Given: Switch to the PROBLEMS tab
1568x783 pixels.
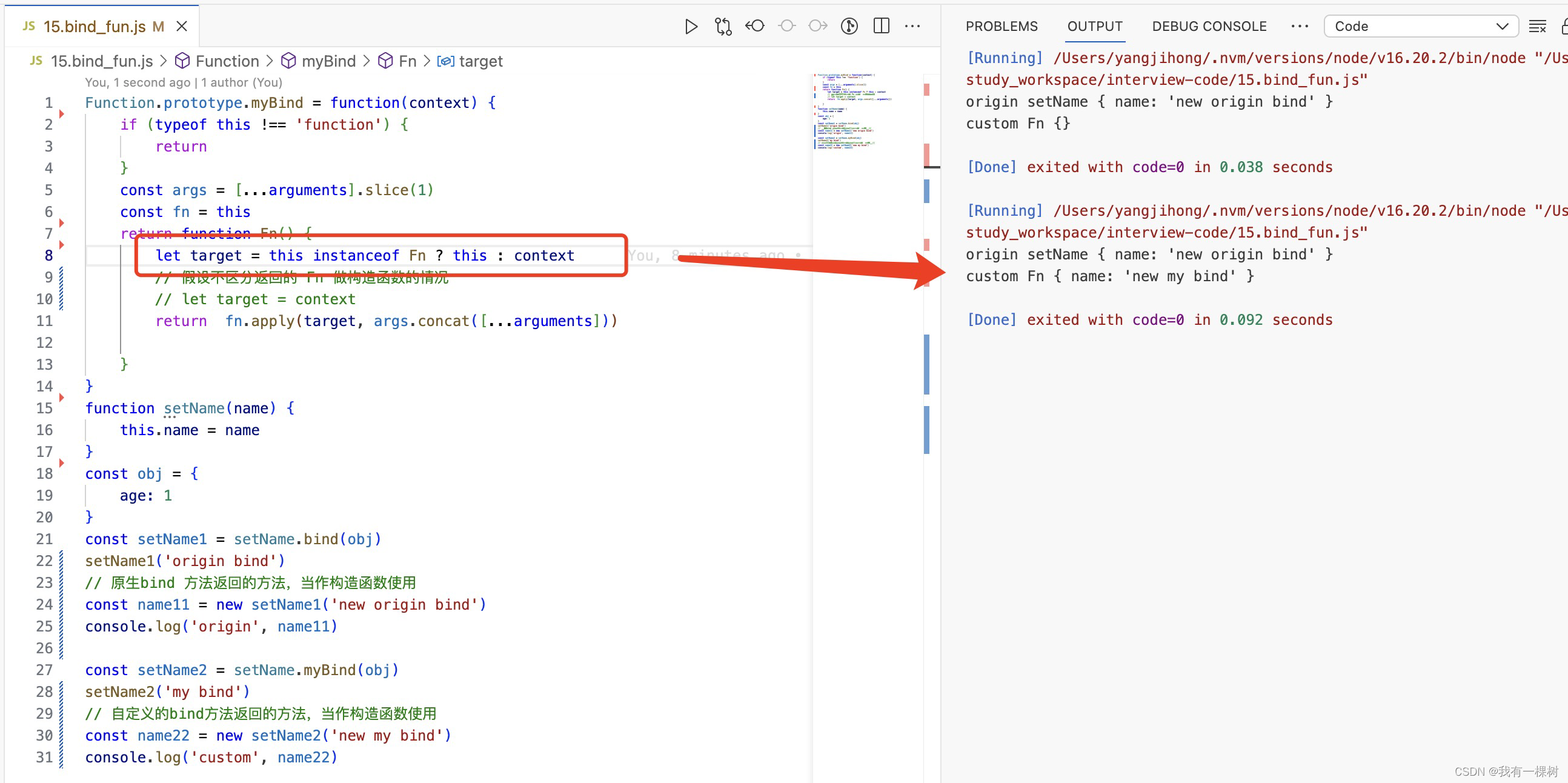Looking at the screenshot, I should click(x=1001, y=26).
